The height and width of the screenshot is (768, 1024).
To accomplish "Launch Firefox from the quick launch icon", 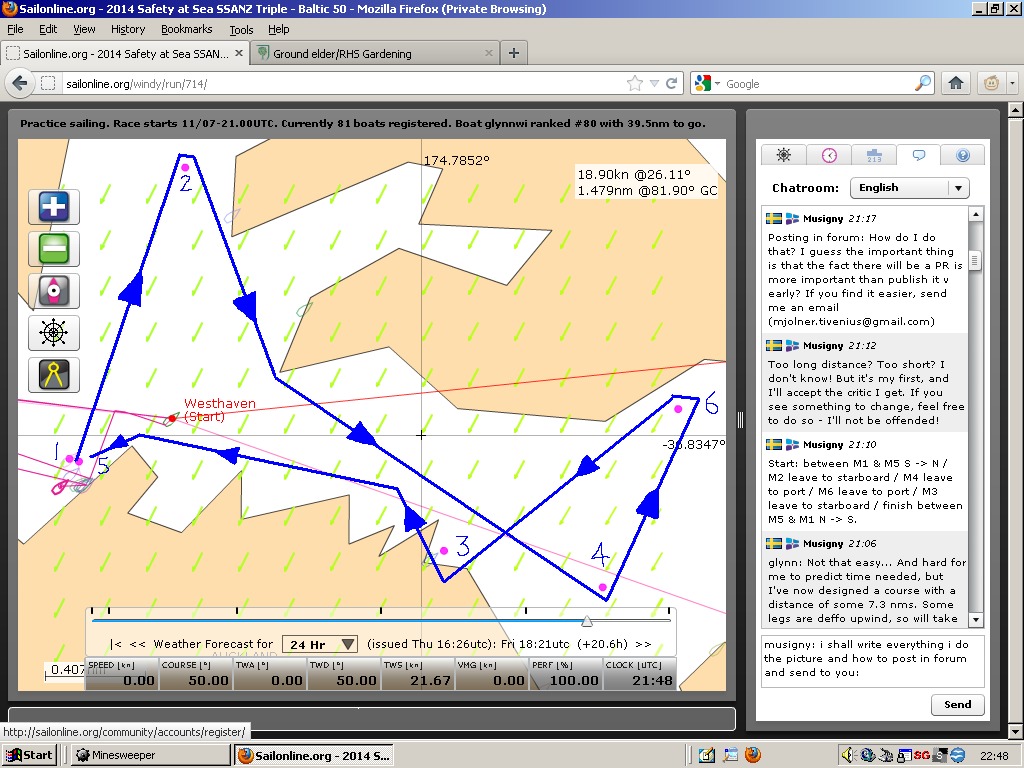I will 753,756.
